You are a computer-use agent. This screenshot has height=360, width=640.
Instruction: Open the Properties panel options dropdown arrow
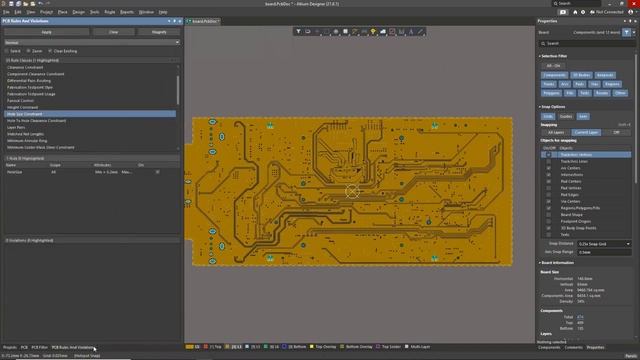[x=624, y=21]
